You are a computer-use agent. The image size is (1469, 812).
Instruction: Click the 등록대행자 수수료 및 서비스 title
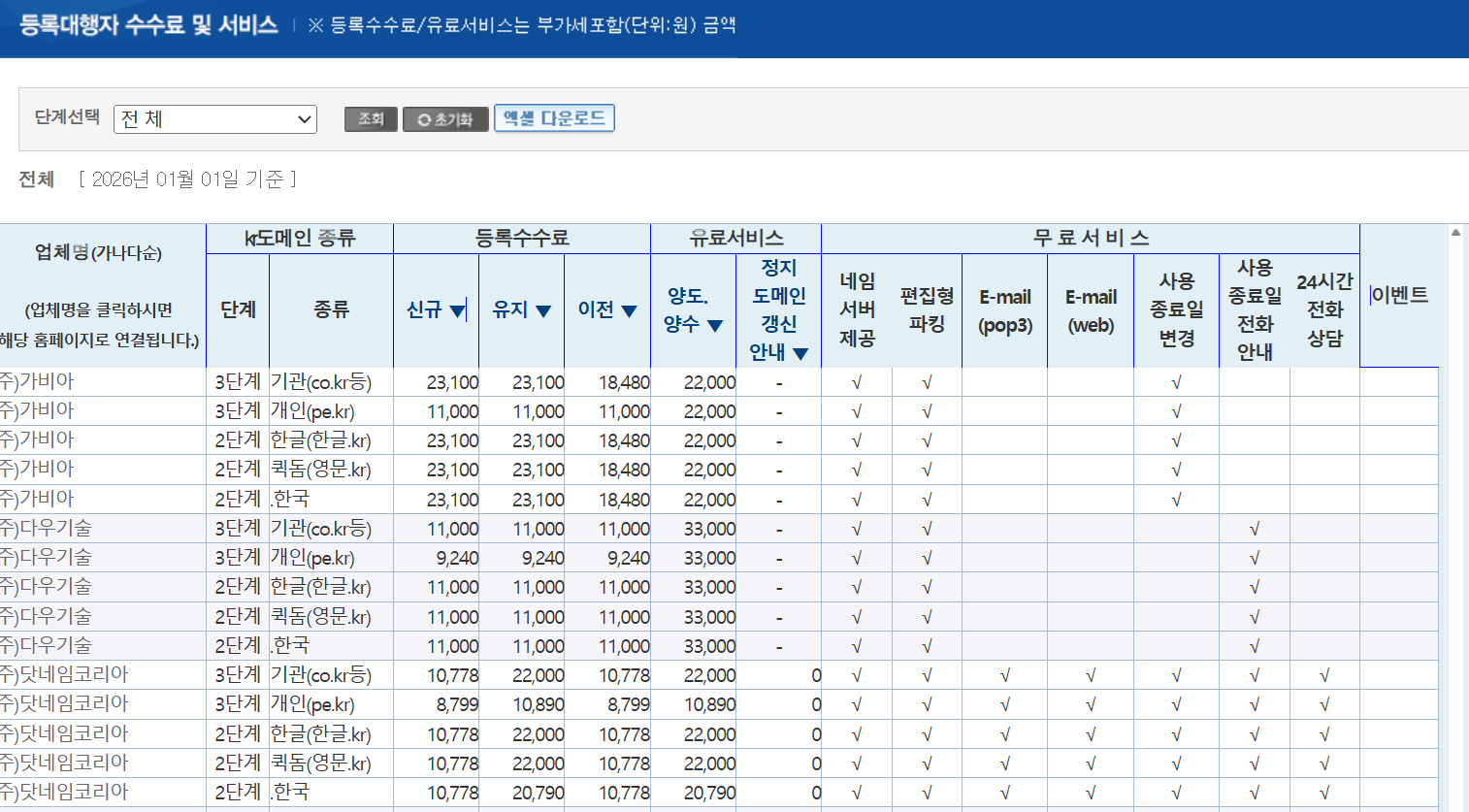click(148, 25)
